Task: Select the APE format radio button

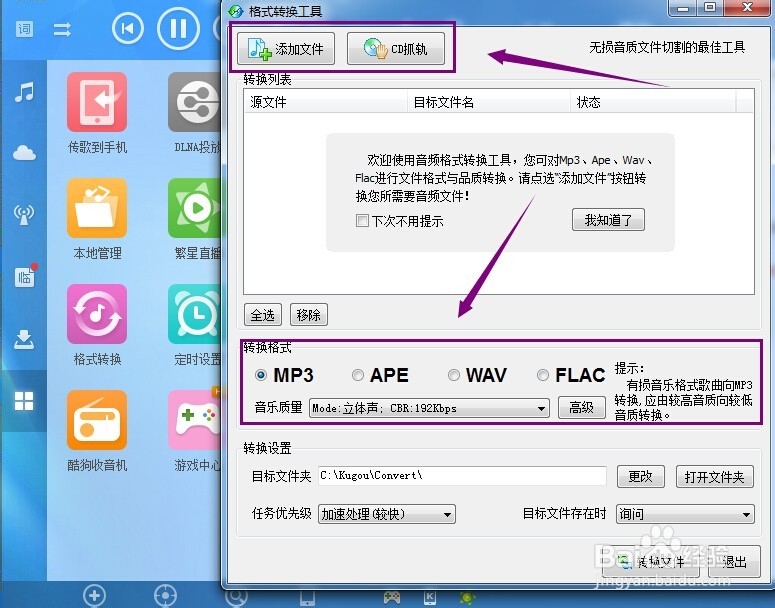Action: [x=357, y=375]
